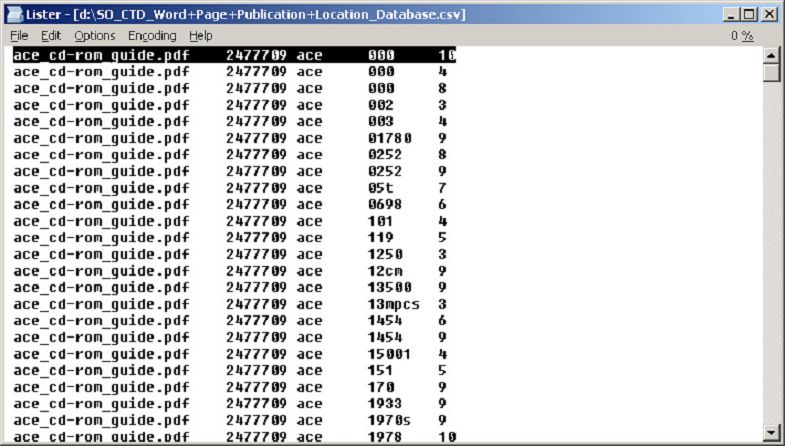The width and height of the screenshot is (785, 446).
Task: Close the Lister window
Action: (769, 15)
